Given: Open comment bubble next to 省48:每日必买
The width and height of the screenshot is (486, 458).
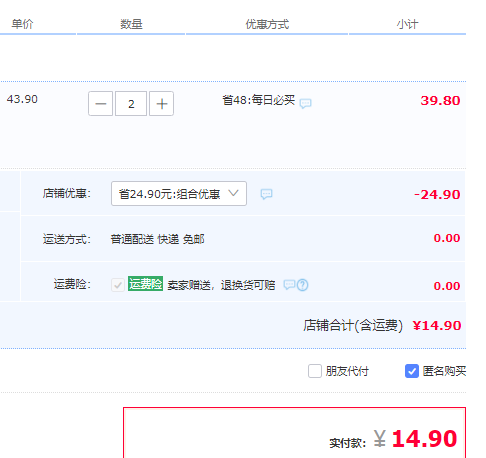Looking at the screenshot, I should tap(305, 103).
